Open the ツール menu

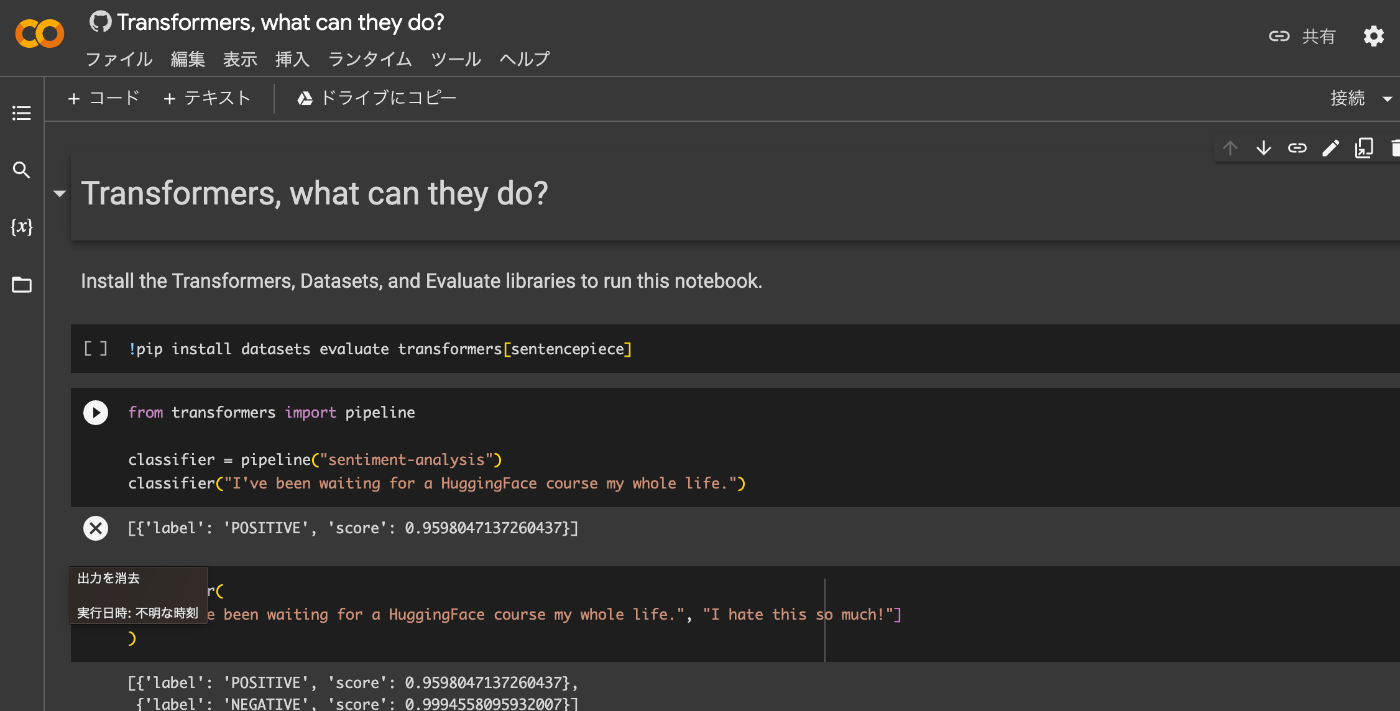pyautogui.click(x=456, y=59)
